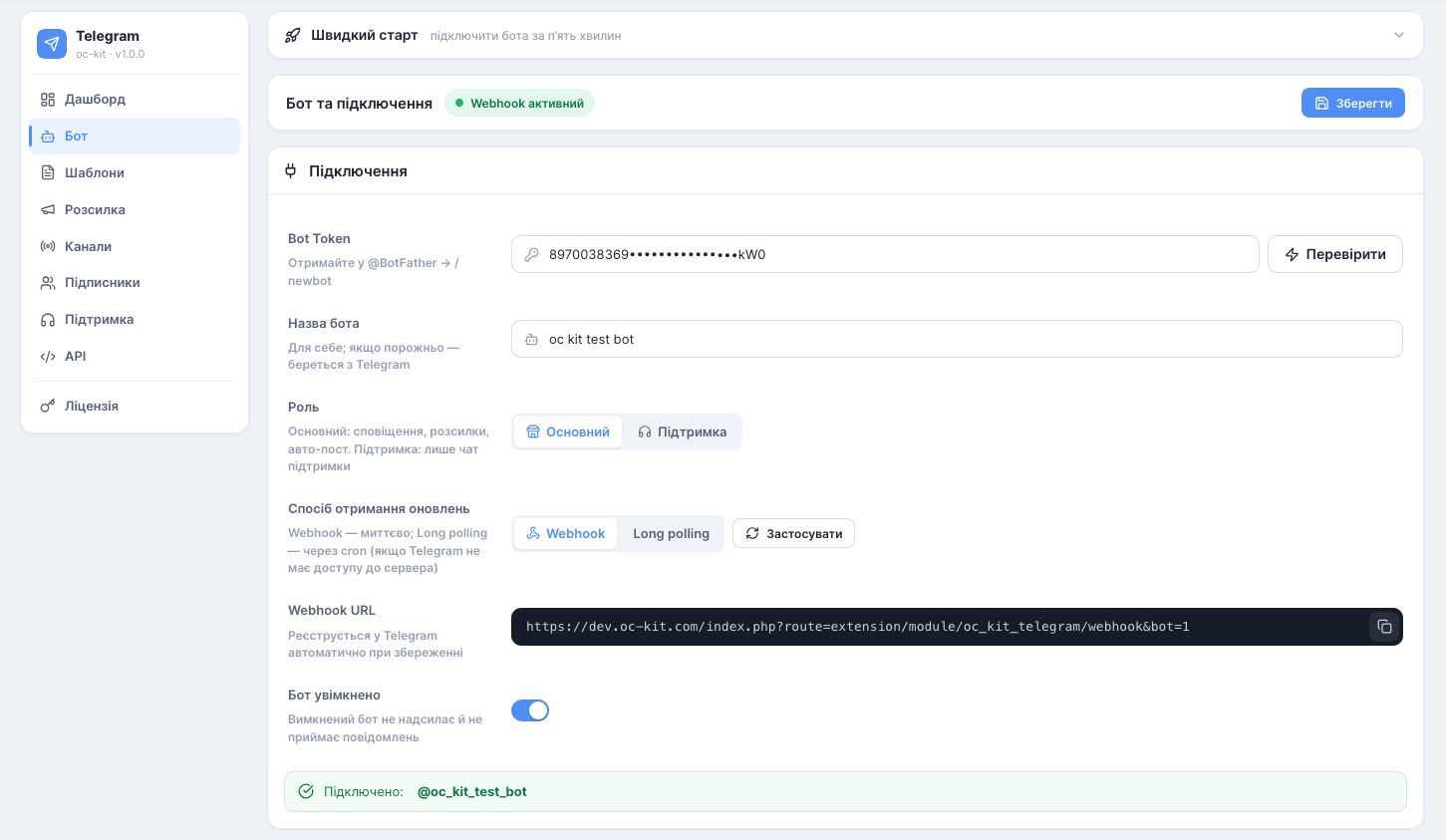The height and width of the screenshot is (840, 1446).
Task: Open Канали in the sidebar
Action: (x=135, y=246)
